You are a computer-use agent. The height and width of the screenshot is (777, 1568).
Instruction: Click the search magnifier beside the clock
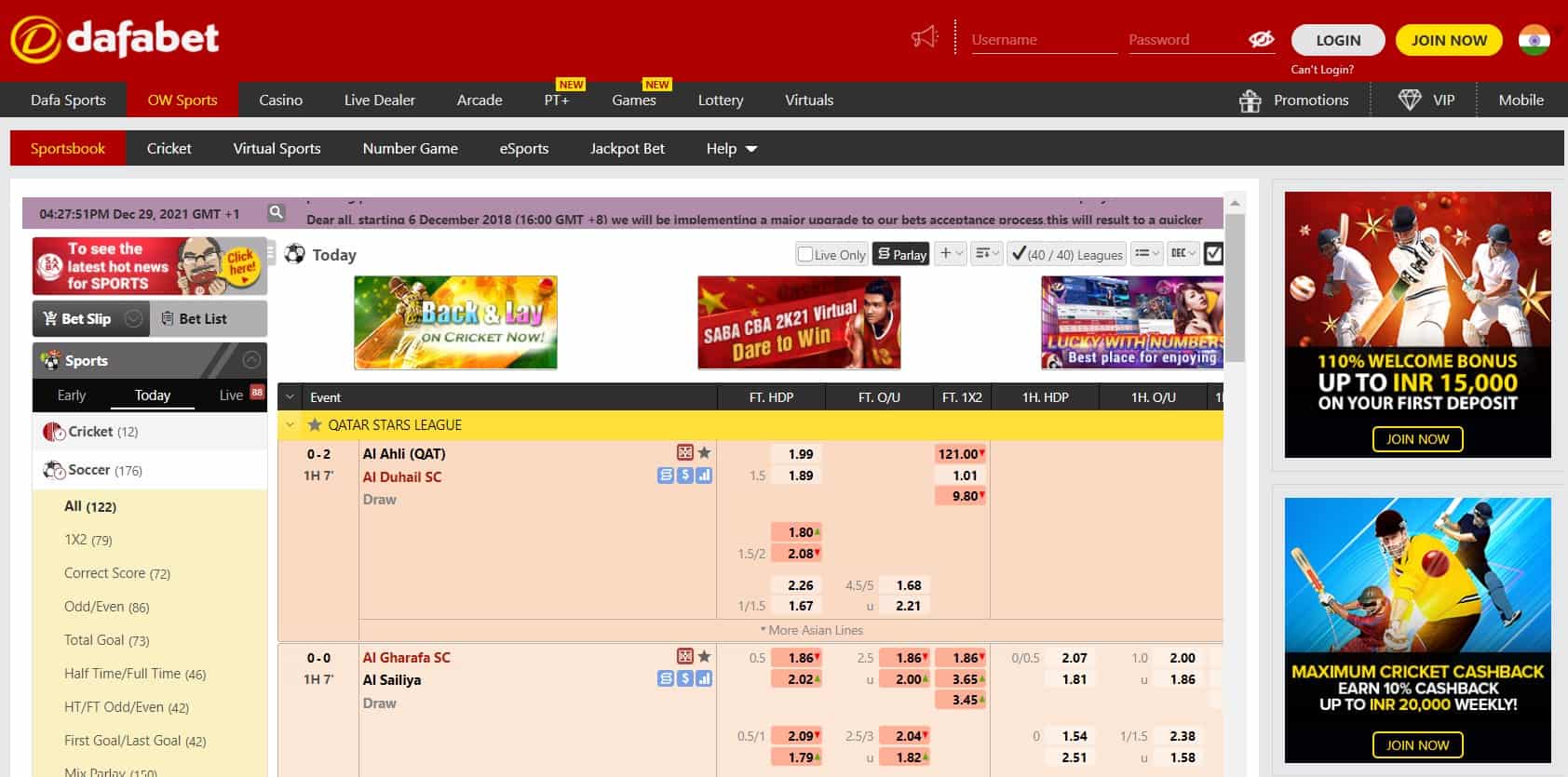point(276,212)
